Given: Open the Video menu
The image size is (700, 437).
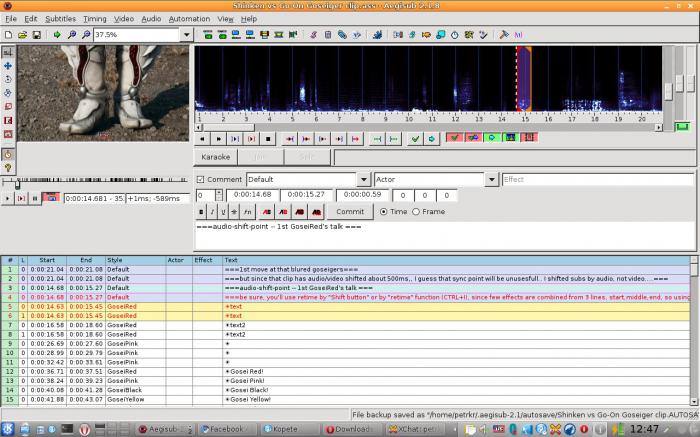Looking at the screenshot, I should click(124, 19).
